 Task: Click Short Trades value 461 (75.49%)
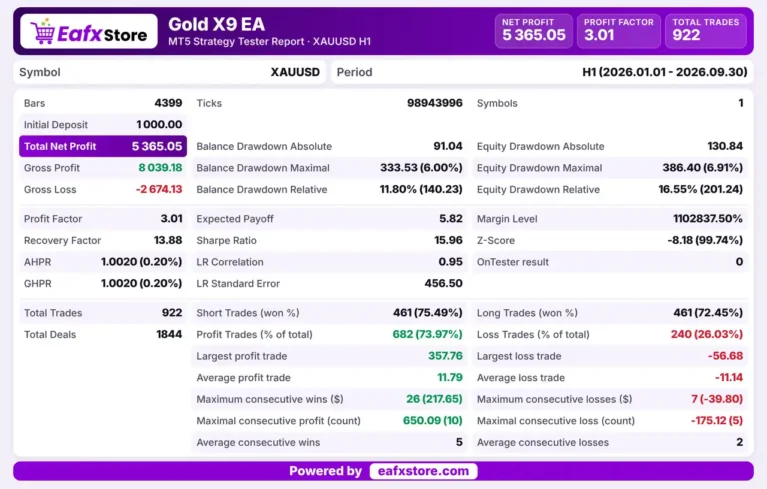tap(428, 312)
